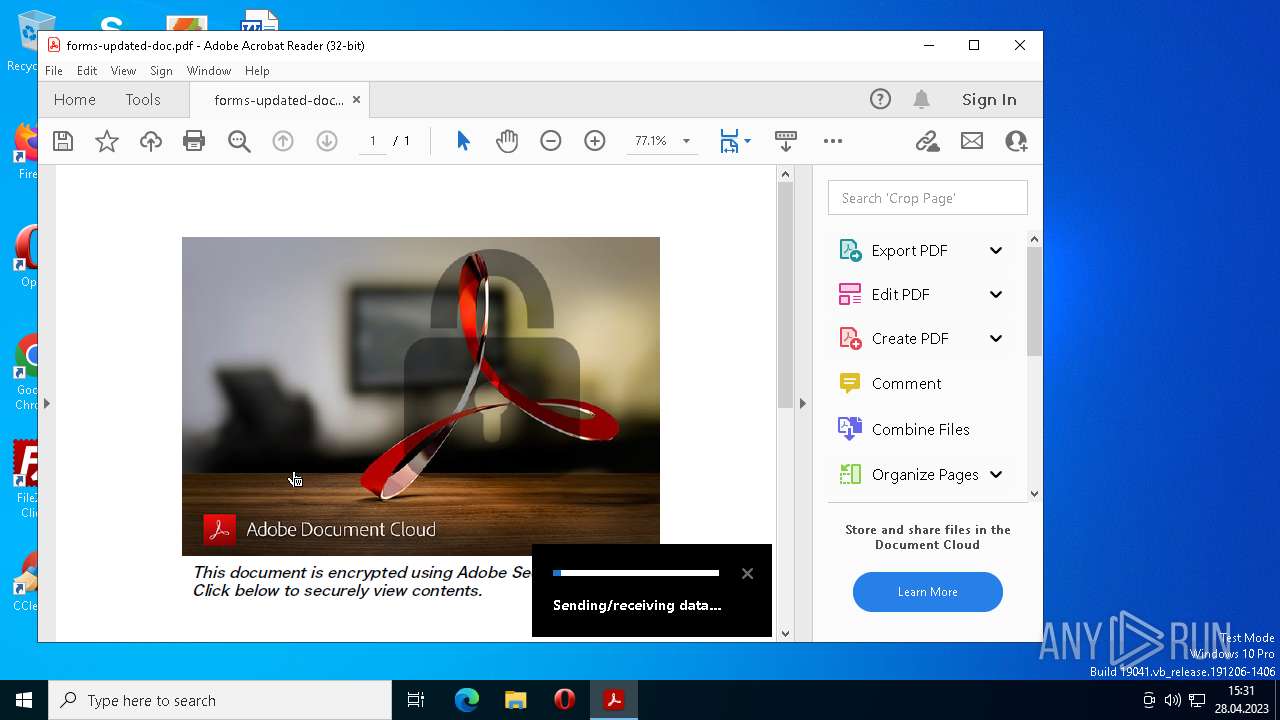Open the Create PDF tool
Viewport: 1280px width, 720px height.
[x=909, y=339]
